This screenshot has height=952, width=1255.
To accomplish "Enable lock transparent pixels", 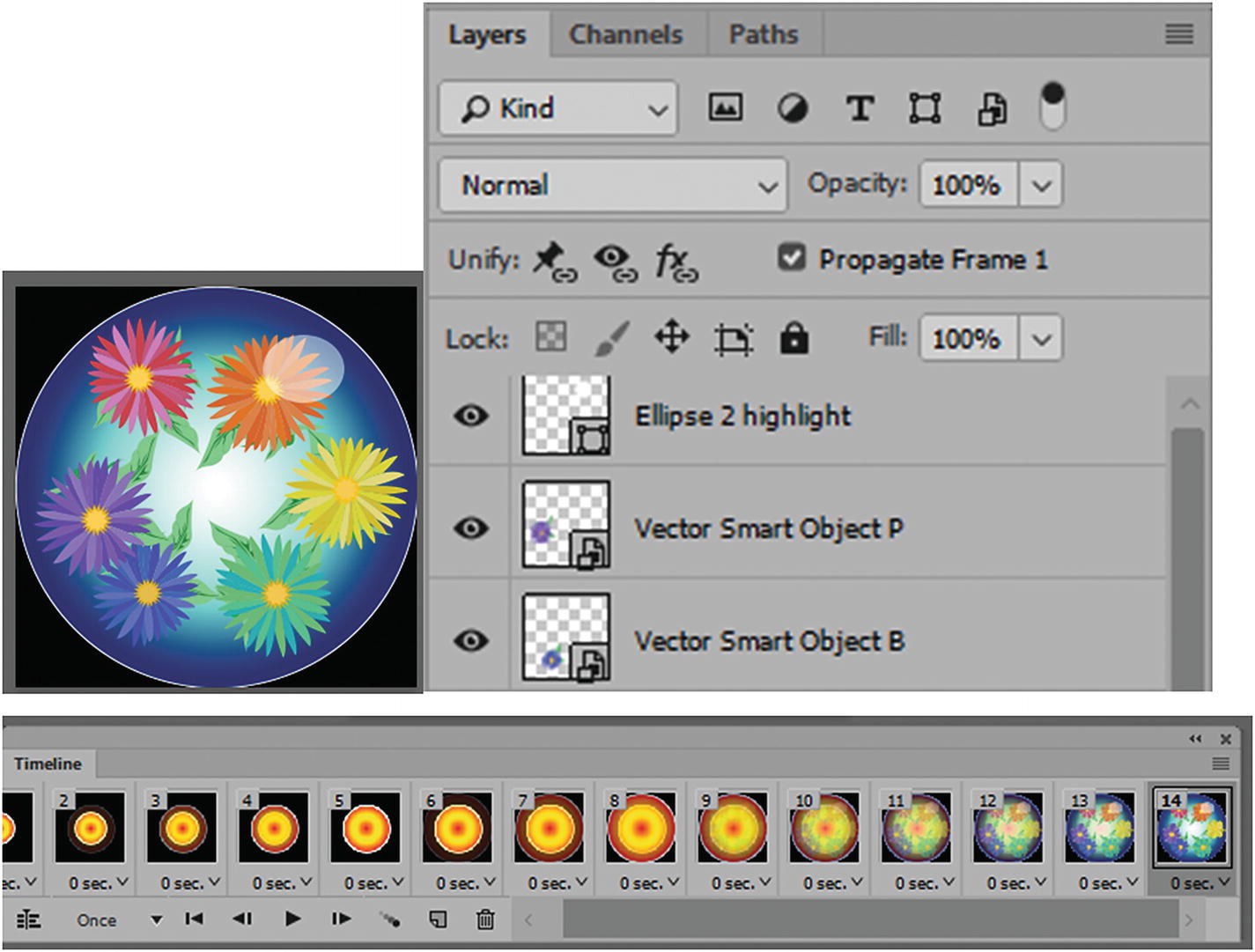I will (549, 337).
